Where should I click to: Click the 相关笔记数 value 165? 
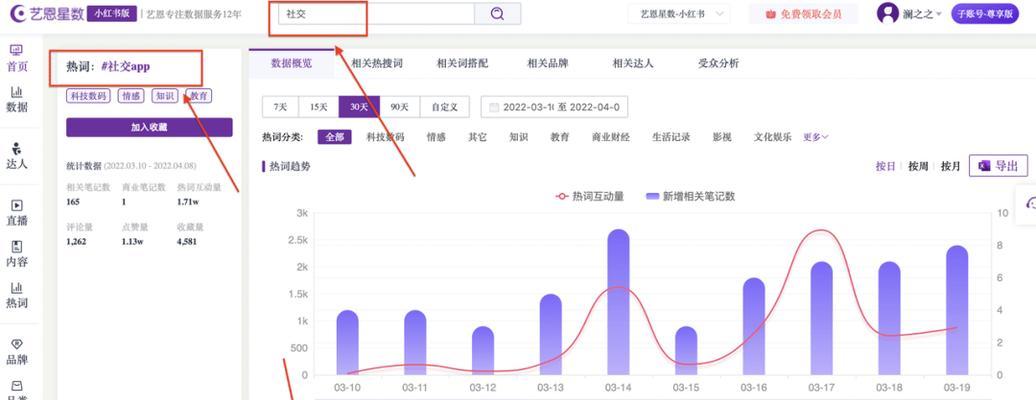73,202
